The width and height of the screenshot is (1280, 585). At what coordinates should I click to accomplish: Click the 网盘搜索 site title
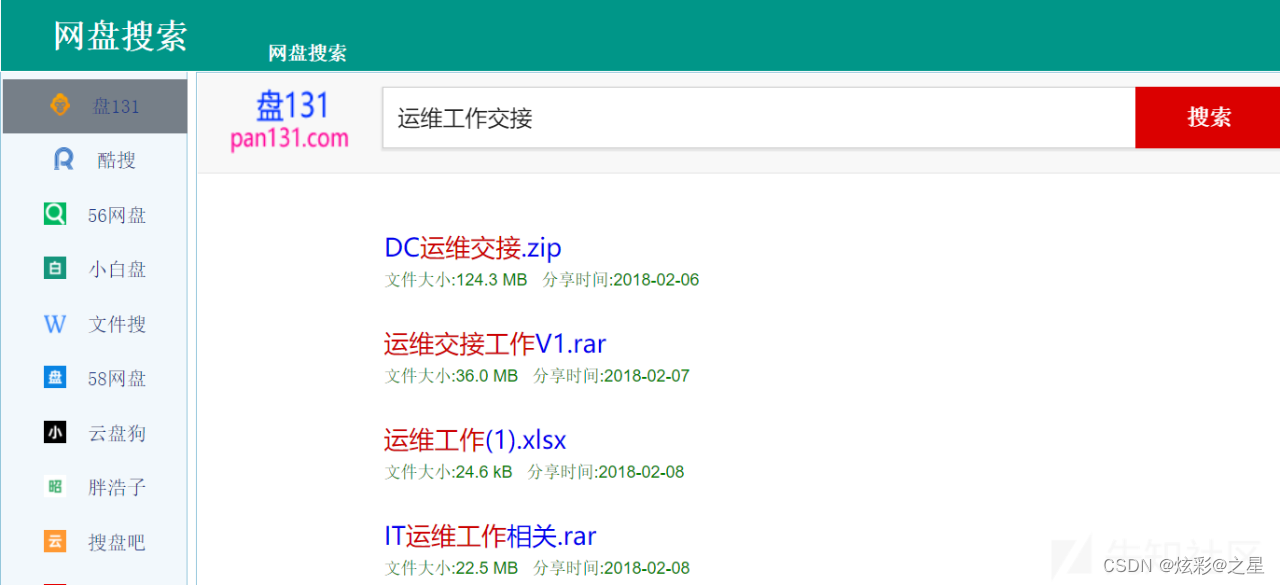point(120,36)
